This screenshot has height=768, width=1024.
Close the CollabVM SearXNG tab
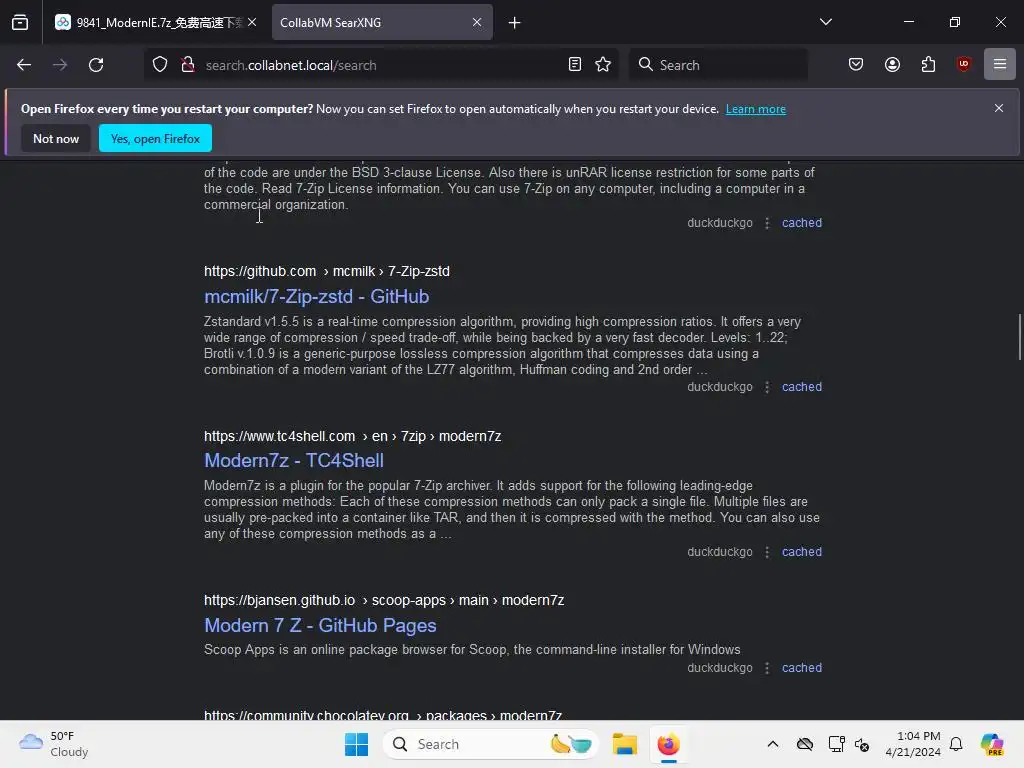tap(477, 22)
